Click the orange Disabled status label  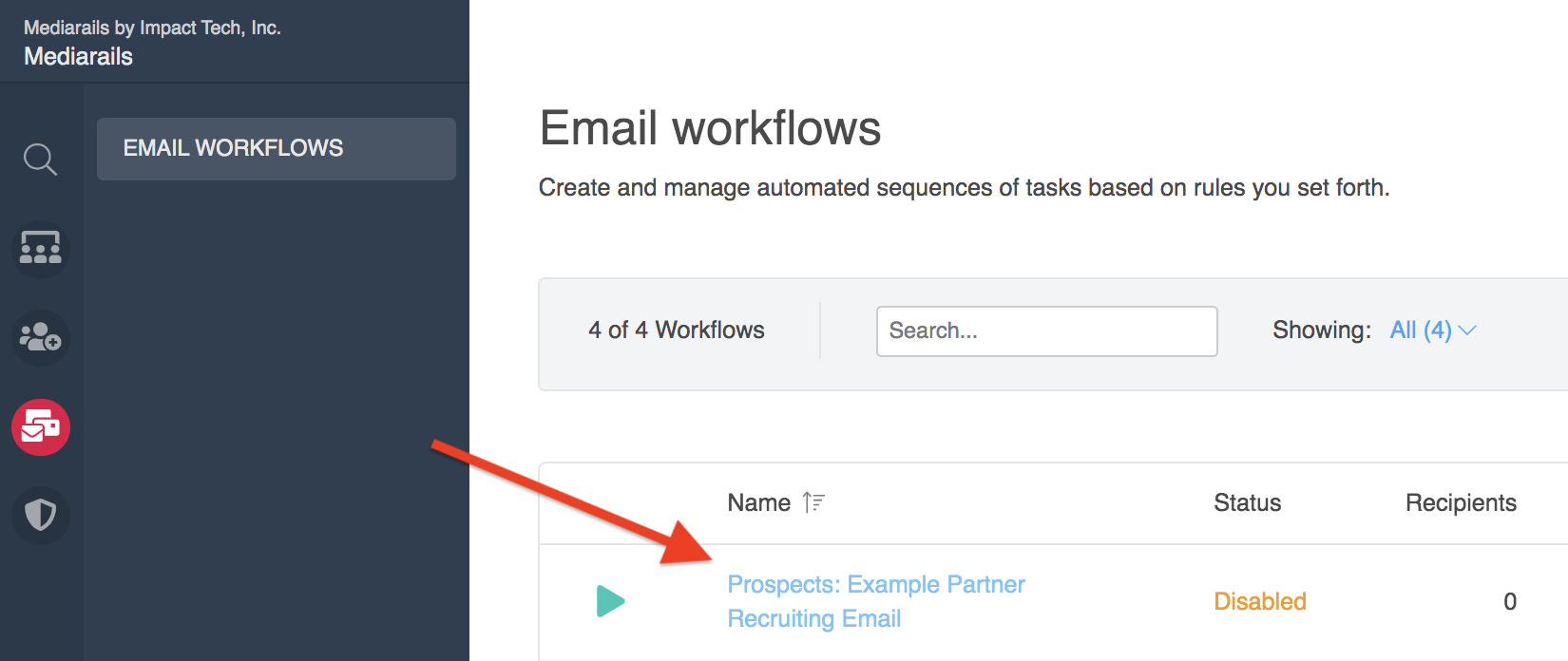1259,601
